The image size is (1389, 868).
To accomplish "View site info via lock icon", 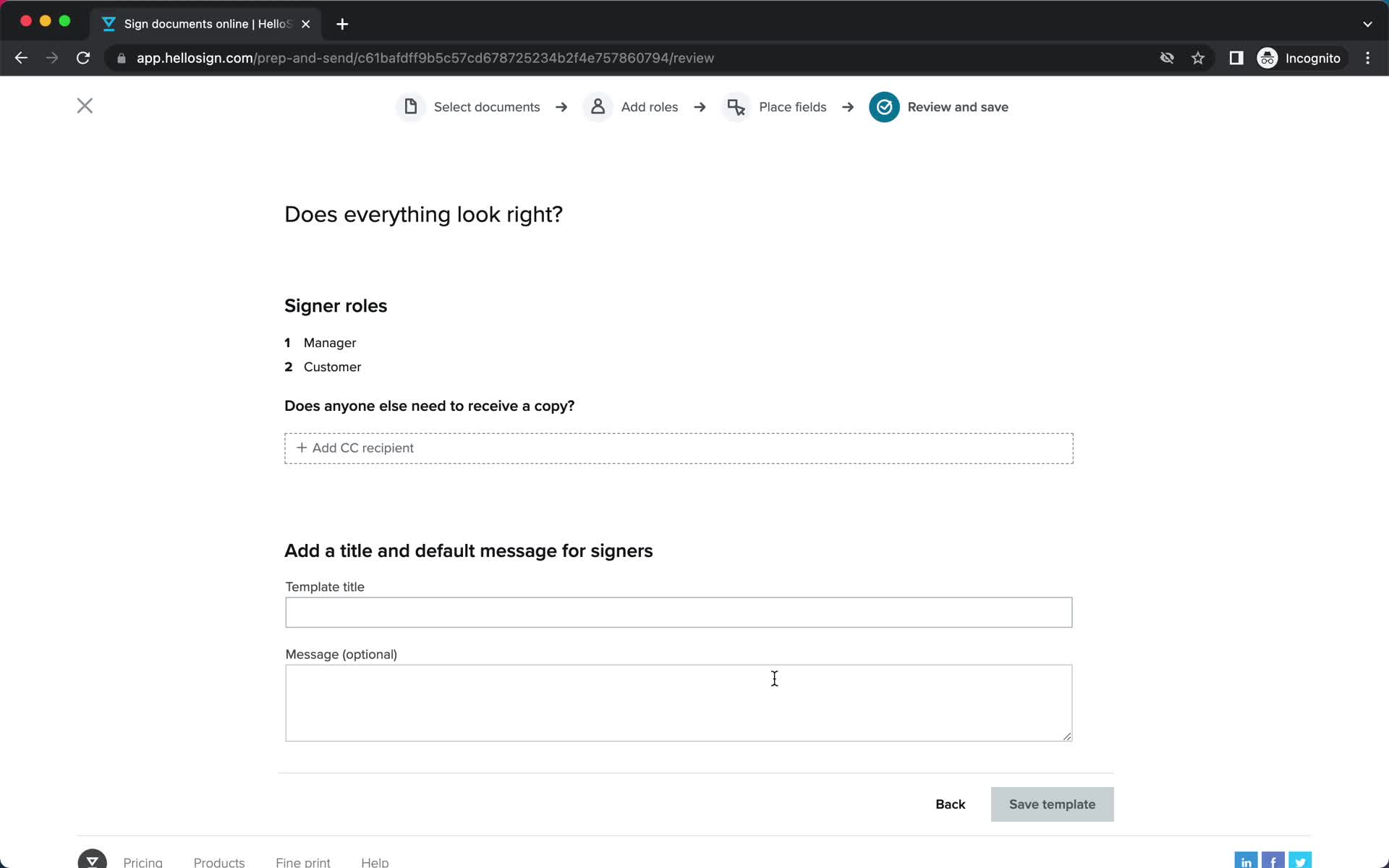I will [x=122, y=58].
